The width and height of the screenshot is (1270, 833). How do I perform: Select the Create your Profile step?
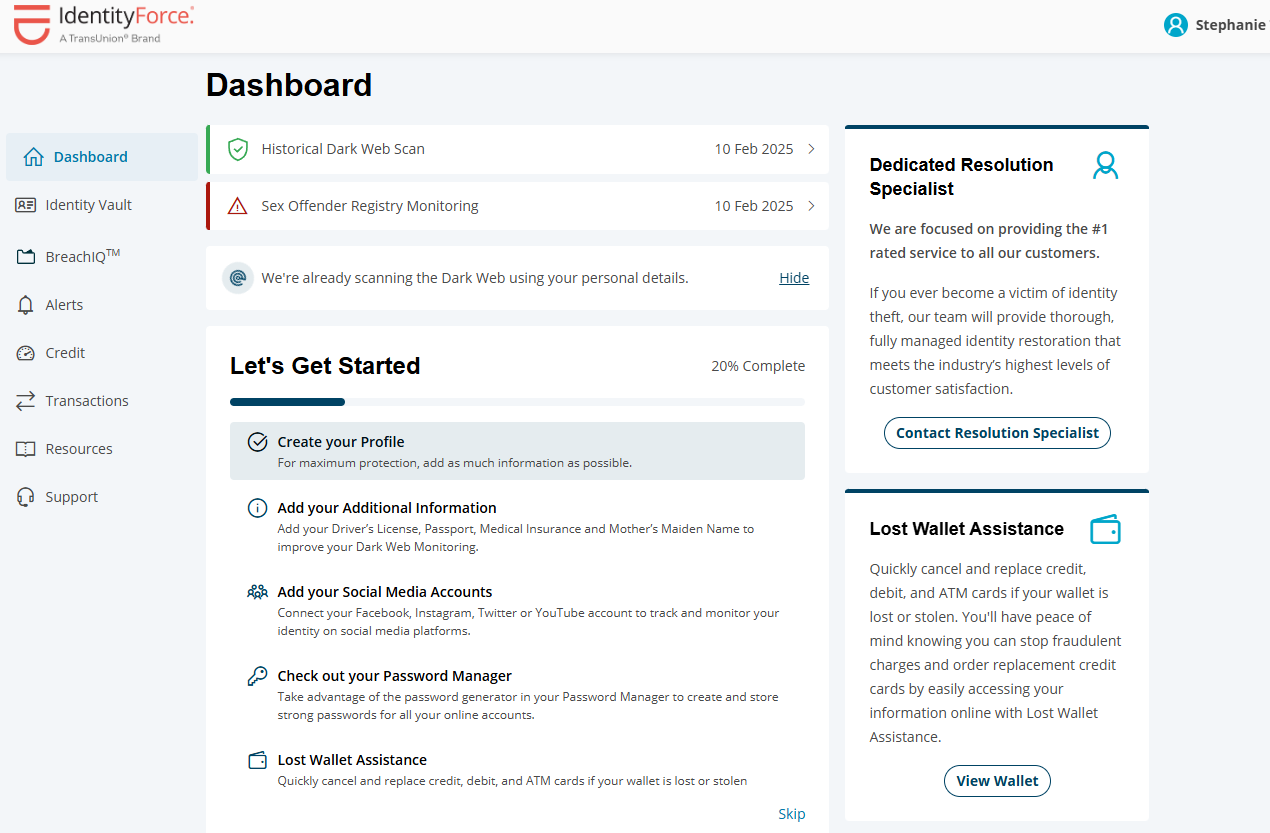(517, 451)
